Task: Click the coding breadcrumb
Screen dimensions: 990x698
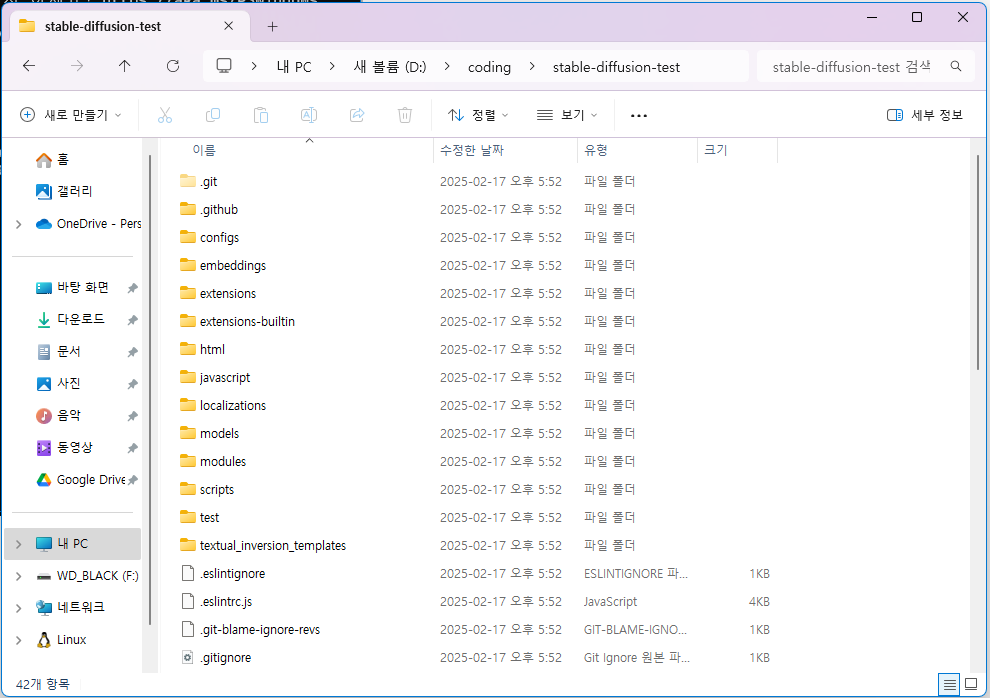Action: pos(489,67)
